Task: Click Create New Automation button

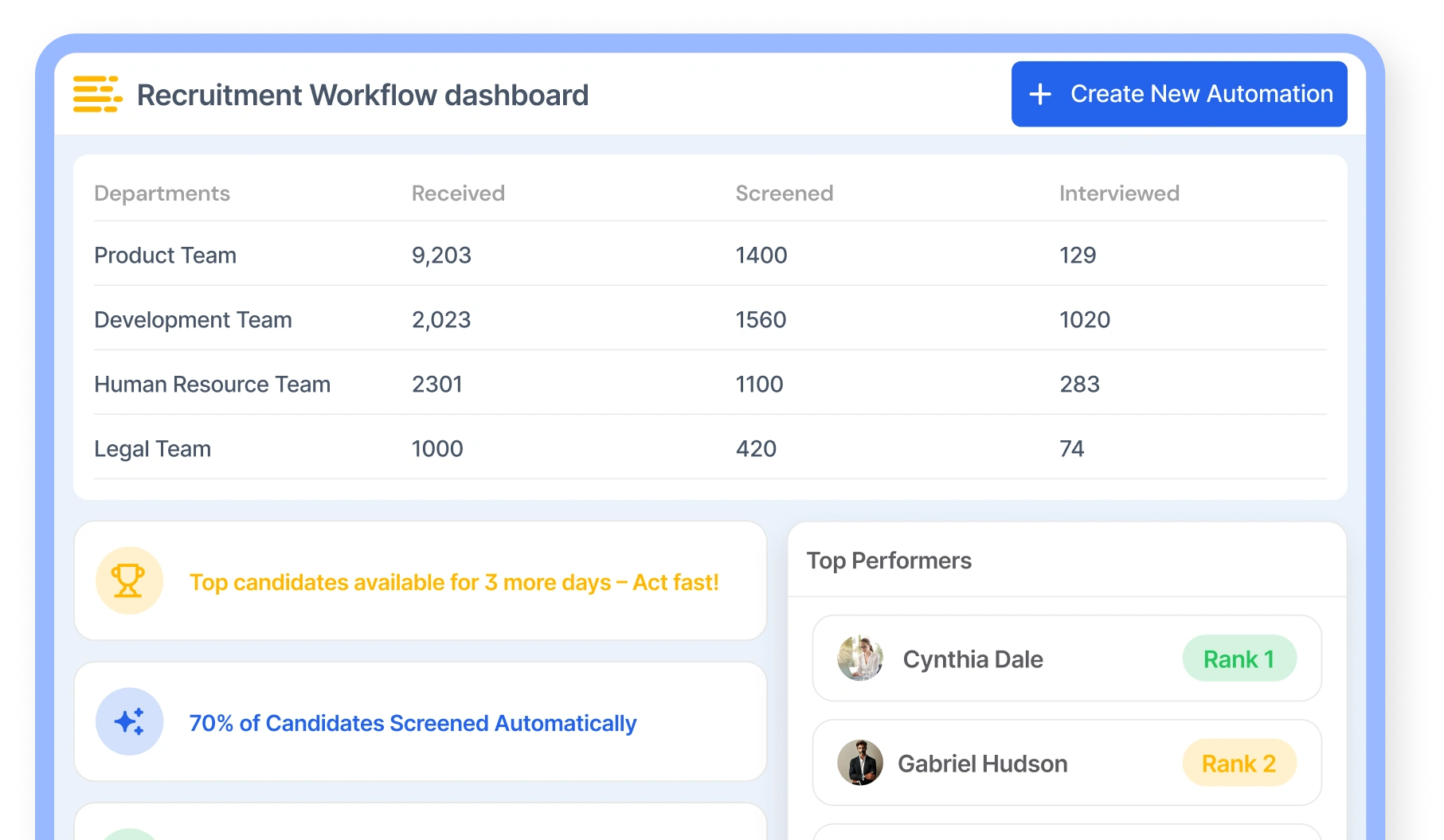Action: point(1179,94)
